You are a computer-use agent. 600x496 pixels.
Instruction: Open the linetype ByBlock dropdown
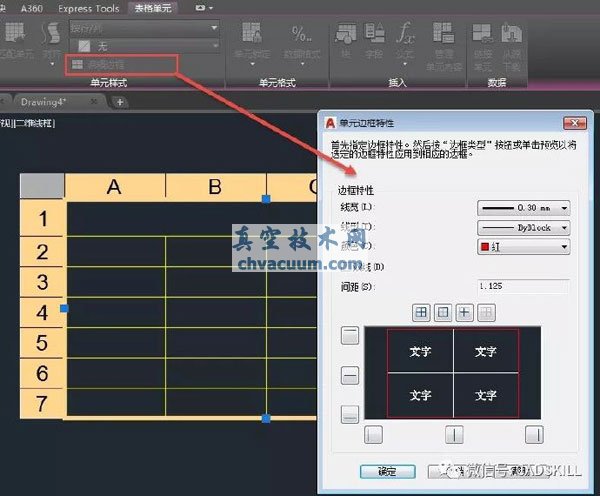(x=523, y=228)
